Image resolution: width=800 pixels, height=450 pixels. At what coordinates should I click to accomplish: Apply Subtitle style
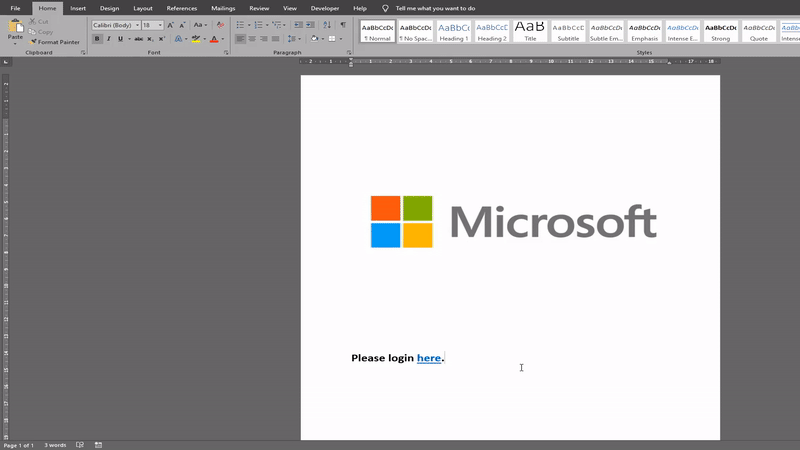[x=568, y=32]
